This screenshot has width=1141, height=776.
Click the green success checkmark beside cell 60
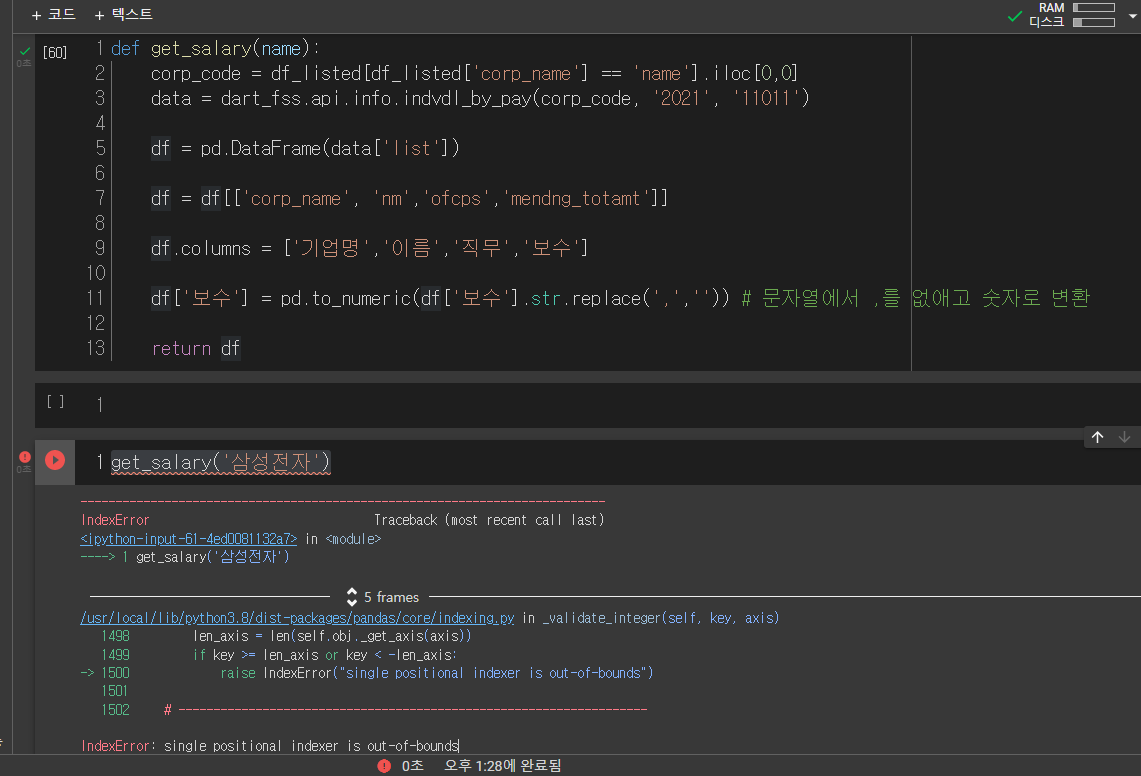(25, 51)
